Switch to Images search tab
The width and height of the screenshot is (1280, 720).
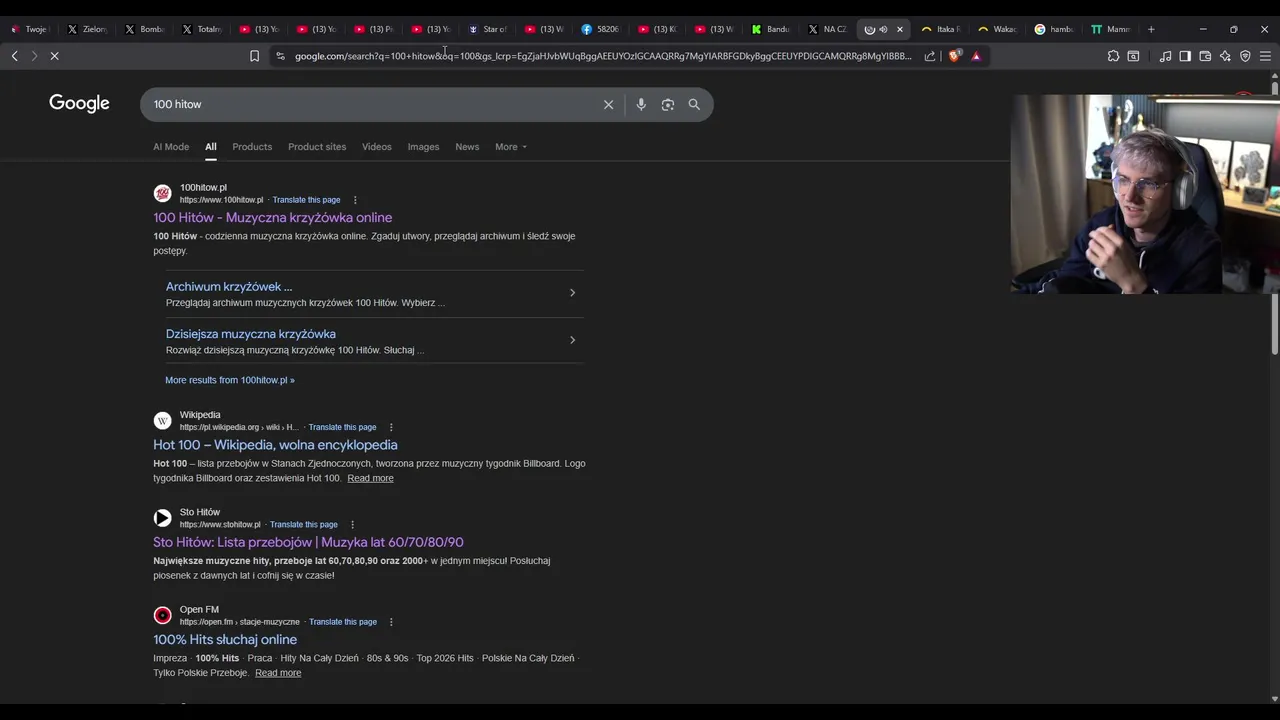[x=423, y=147]
